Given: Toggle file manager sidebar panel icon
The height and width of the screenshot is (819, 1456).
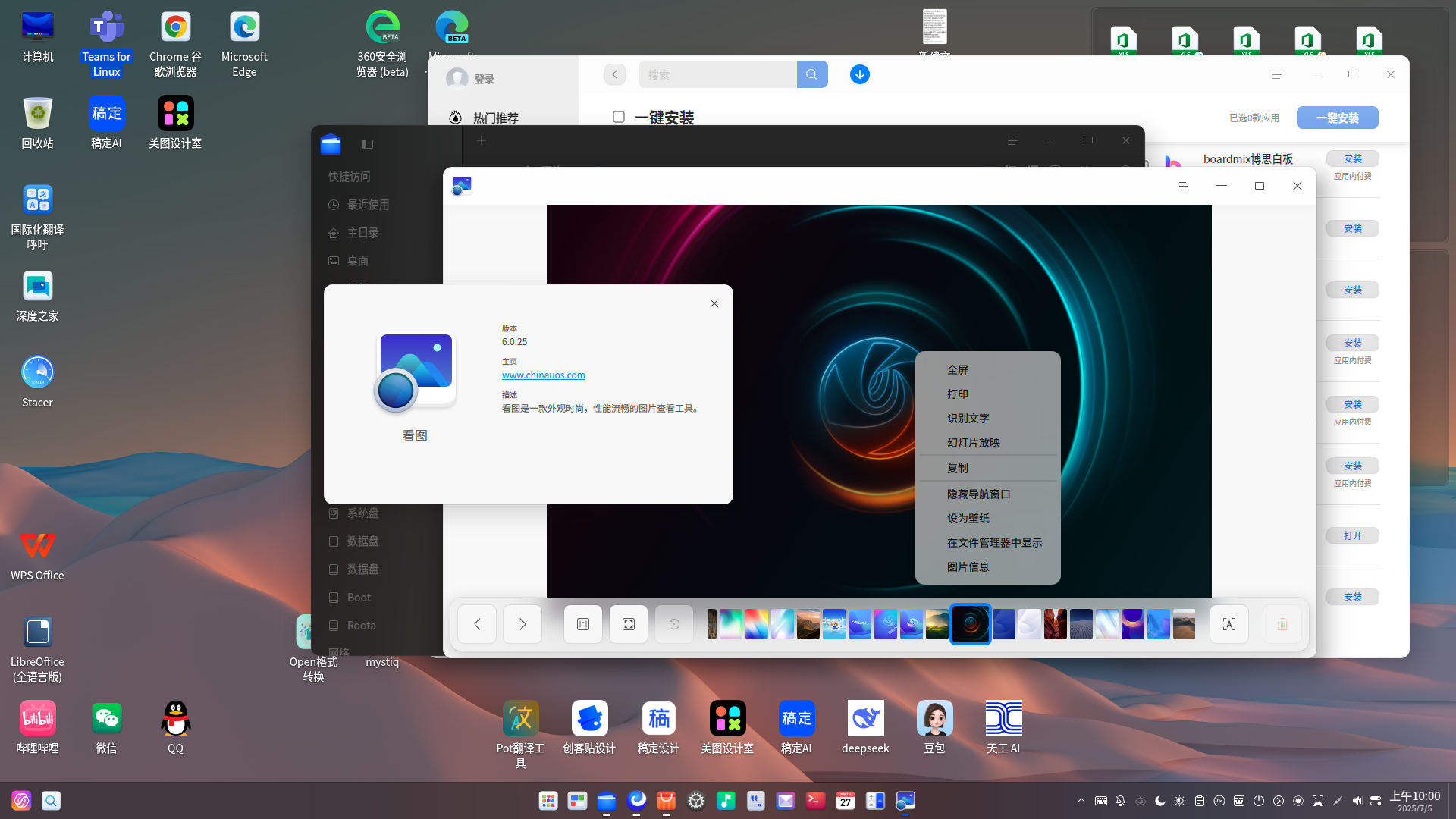Looking at the screenshot, I should coord(368,144).
